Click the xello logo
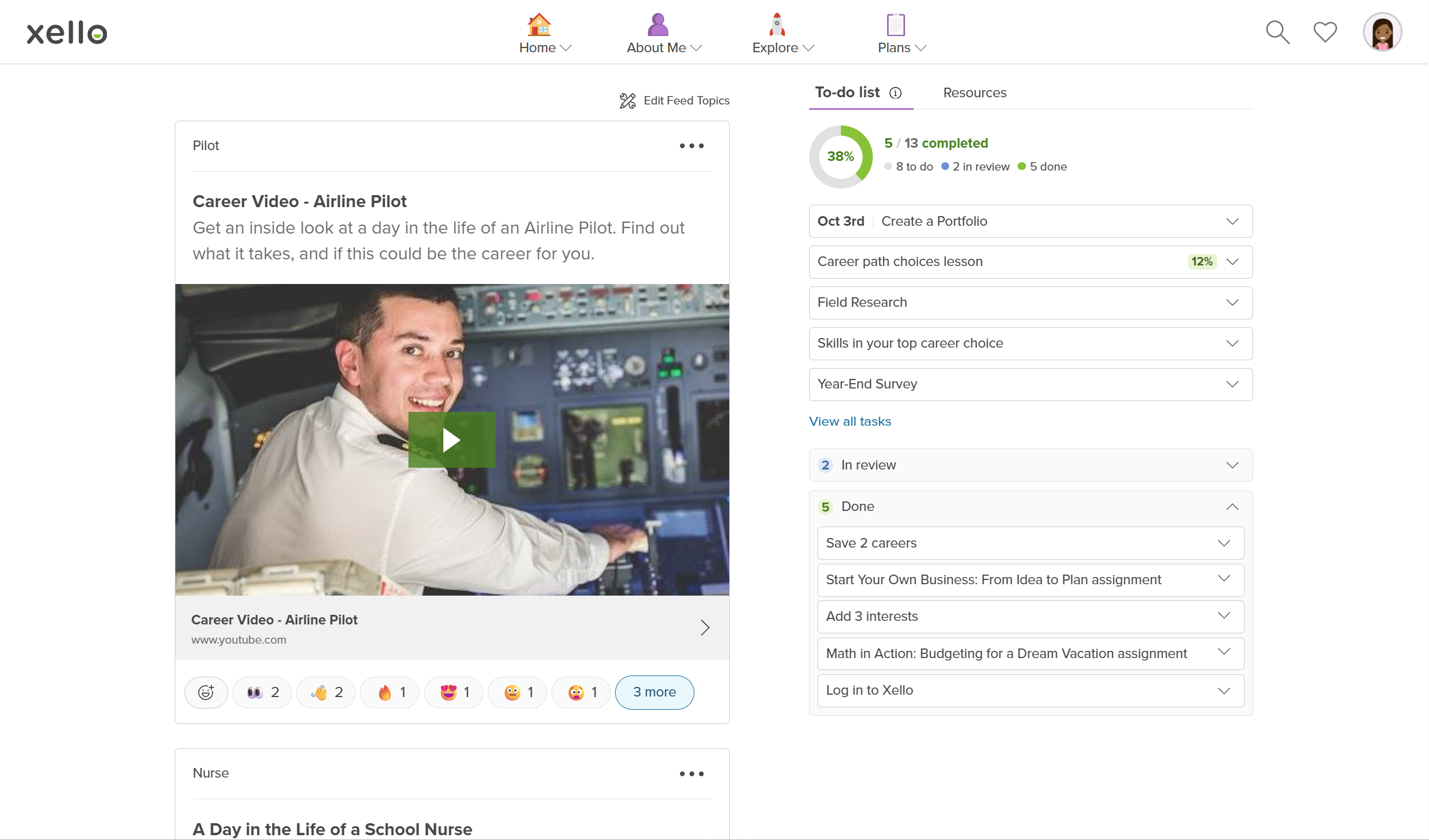The height and width of the screenshot is (840, 1429). point(67,32)
